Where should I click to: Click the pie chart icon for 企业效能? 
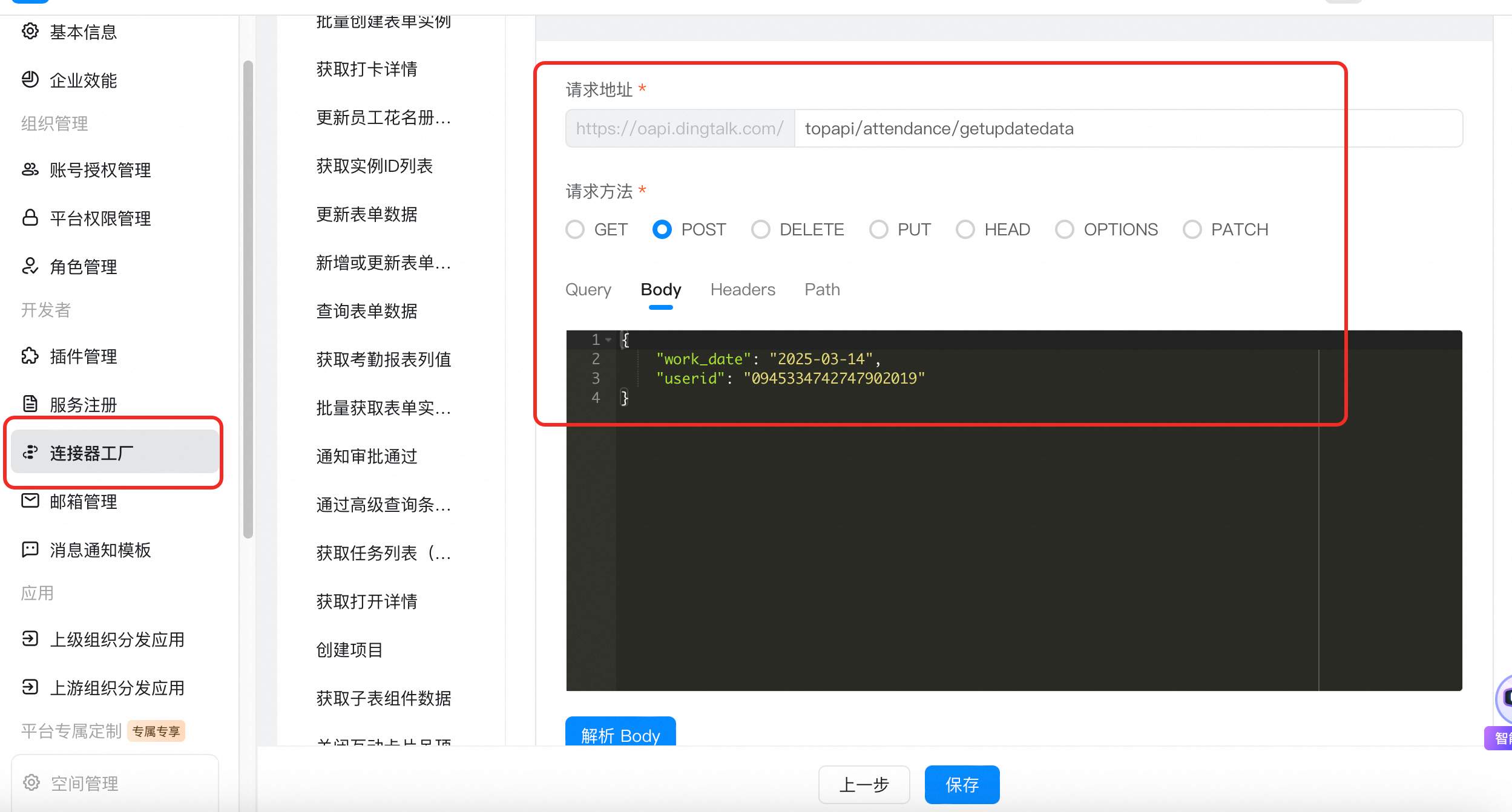click(x=30, y=79)
